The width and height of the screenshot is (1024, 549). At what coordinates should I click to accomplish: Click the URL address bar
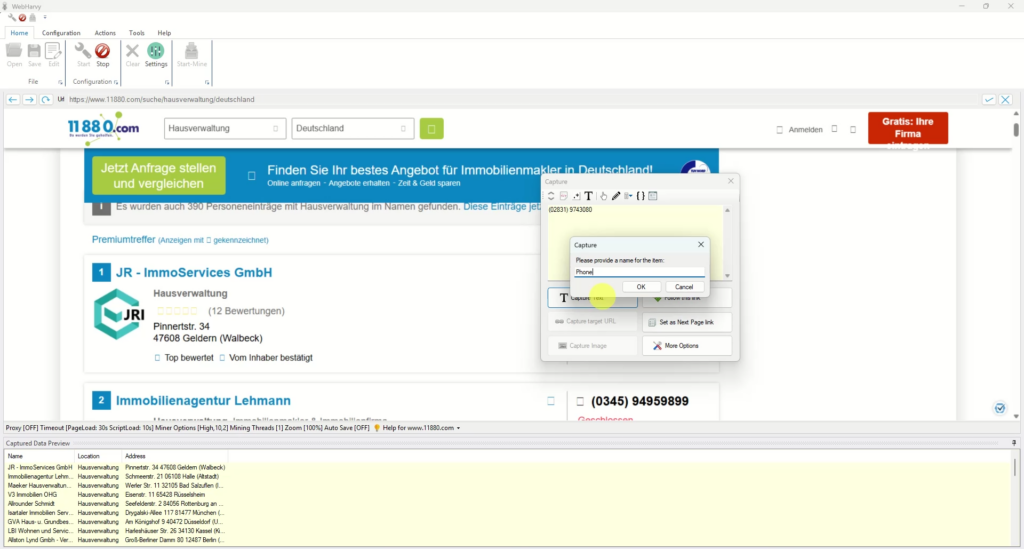pos(522,99)
